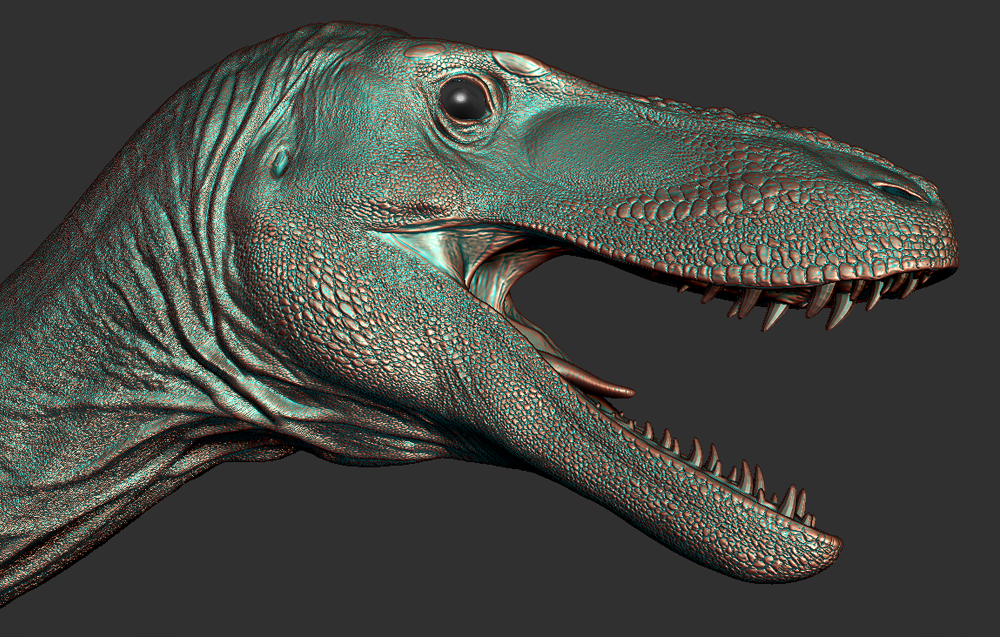Click the empty background below the neck
The width and height of the screenshot is (1000, 637).
point(300,570)
